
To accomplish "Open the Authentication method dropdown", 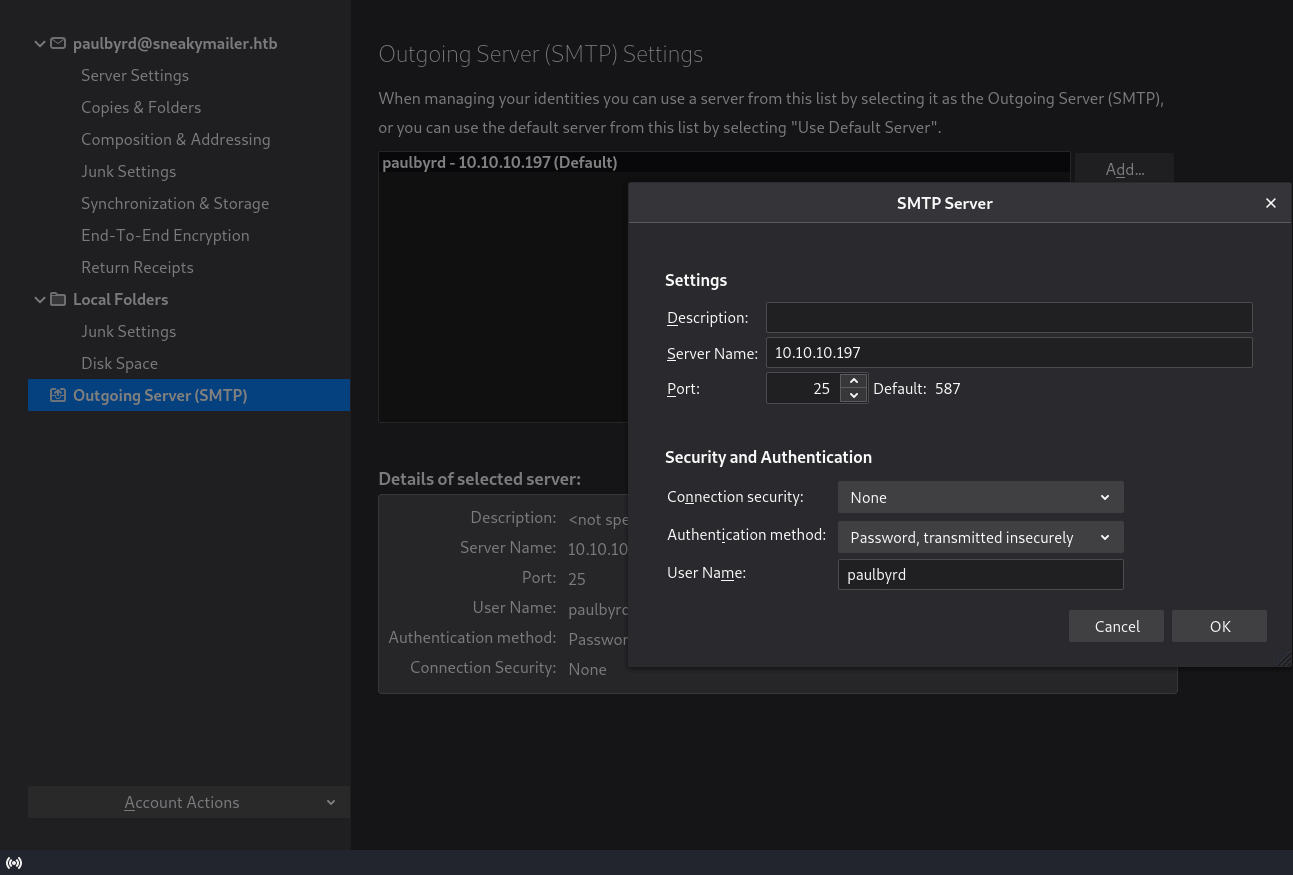I will 979,537.
